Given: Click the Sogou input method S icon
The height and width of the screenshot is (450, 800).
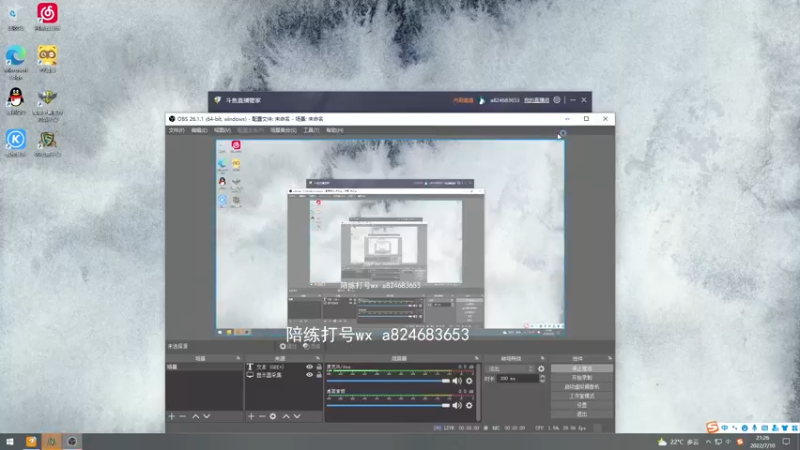Looking at the screenshot, I should (x=712, y=427).
